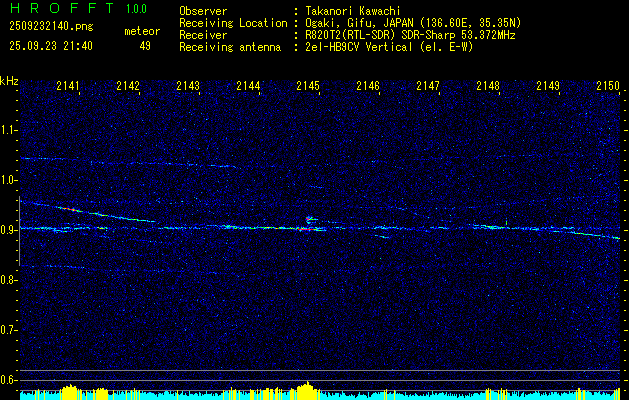Click time marker 2143
This screenshot has width=629, height=400.
pyautogui.click(x=188, y=85)
